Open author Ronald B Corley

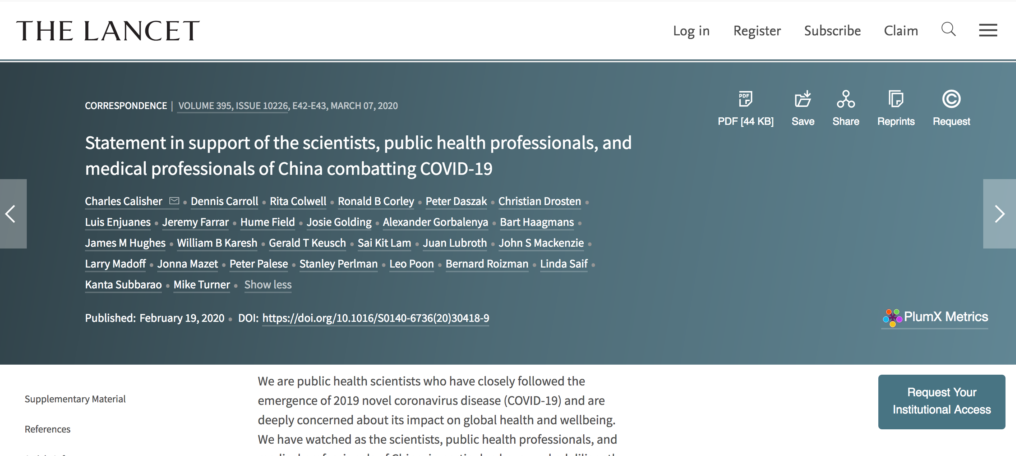pyautogui.click(x=376, y=201)
